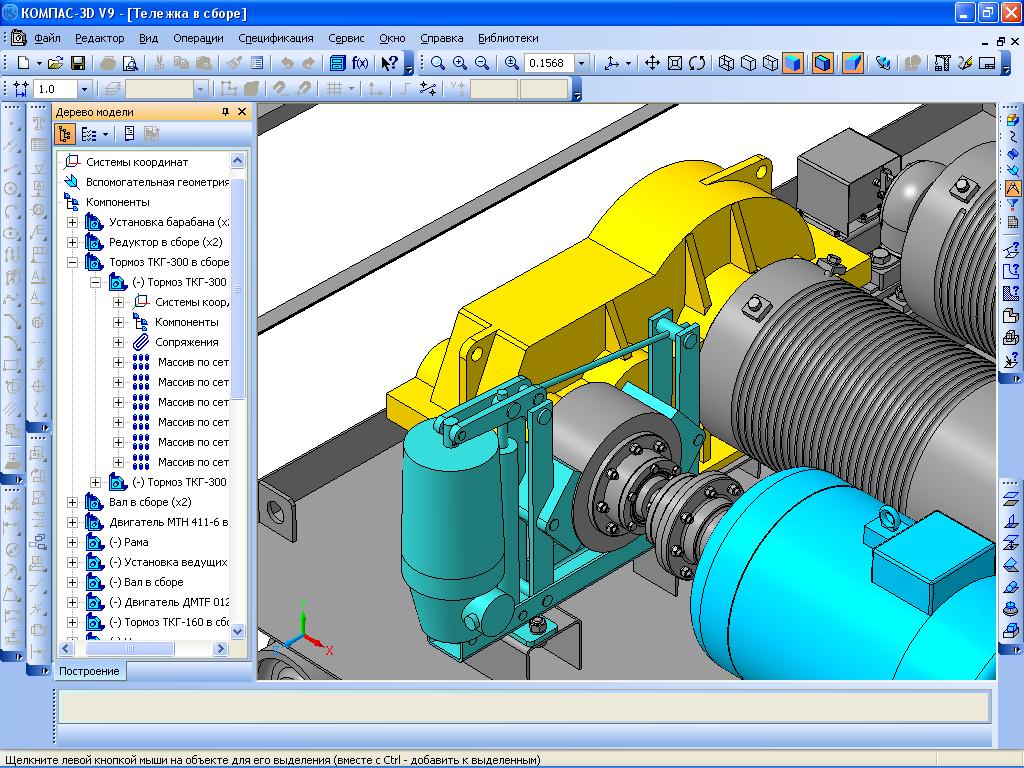This screenshot has height=768, width=1024.
Task: Expand the Редуктор в сборе tree node
Action: (72, 242)
